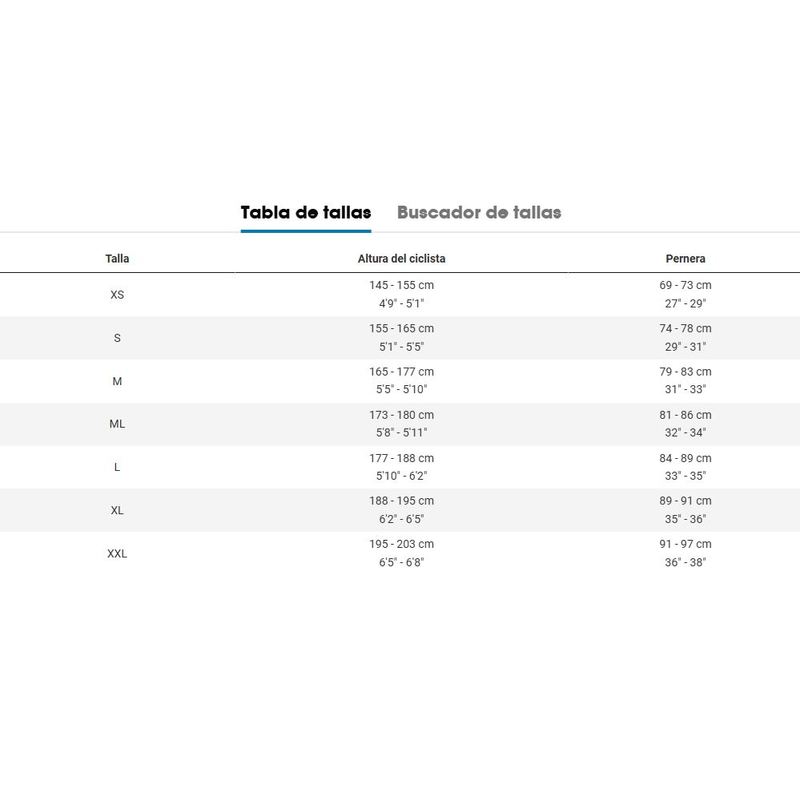Select the XXL size row label
Image resolution: width=800 pixels, height=800 pixels.
point(117,553)
